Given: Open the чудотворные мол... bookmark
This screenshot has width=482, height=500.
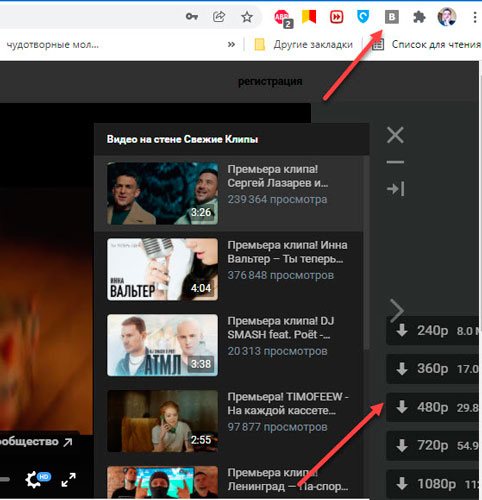Looking at the screenshot, I should 53,44.
